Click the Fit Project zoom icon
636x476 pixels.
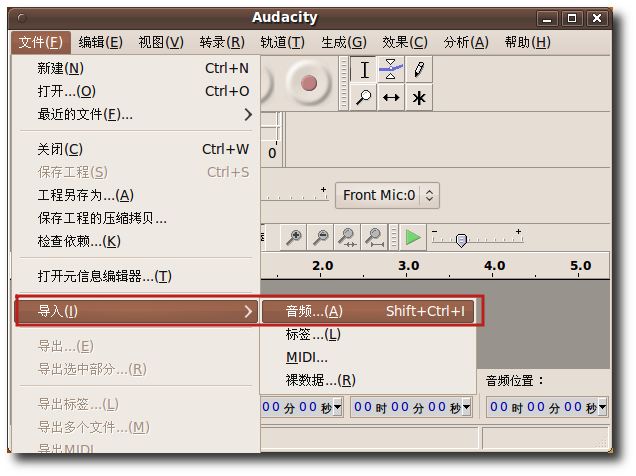click(374, 237)
